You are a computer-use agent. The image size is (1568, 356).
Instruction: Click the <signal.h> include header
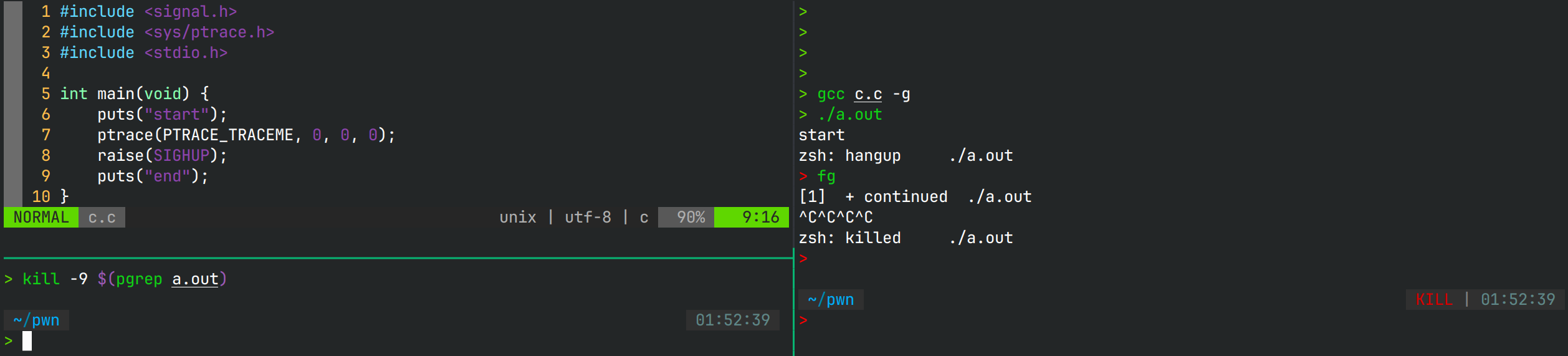tap(191, 12)
